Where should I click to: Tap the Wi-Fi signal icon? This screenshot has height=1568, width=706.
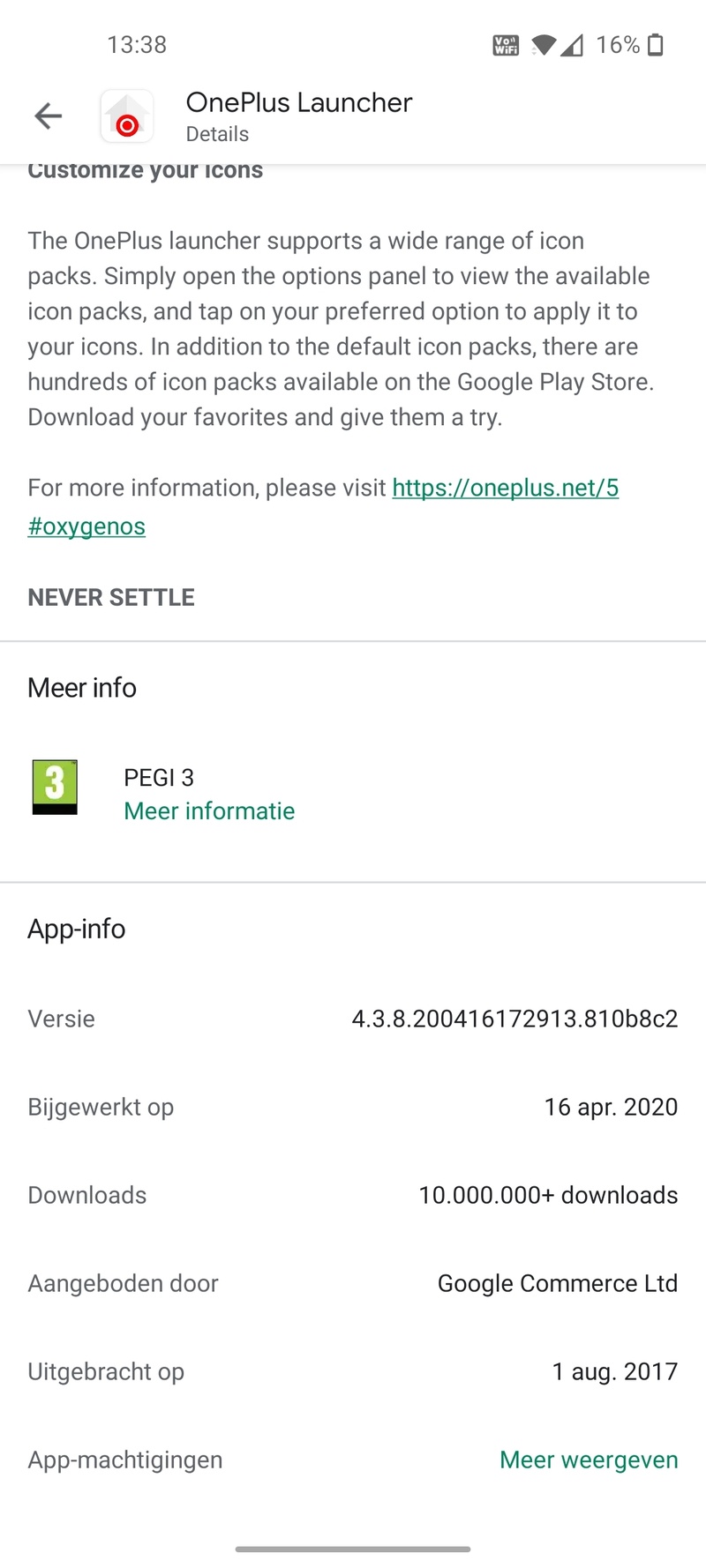[x=544, y=46]
